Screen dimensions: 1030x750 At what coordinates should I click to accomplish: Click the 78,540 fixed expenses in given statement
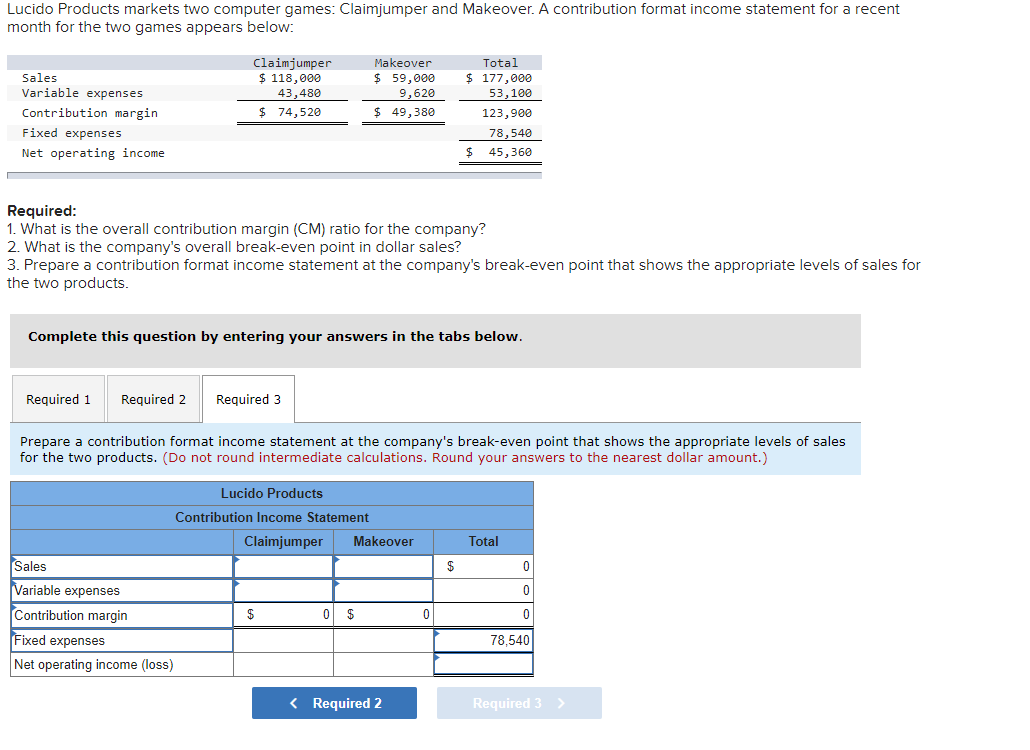pyautogui.click(x=510, y=133)
